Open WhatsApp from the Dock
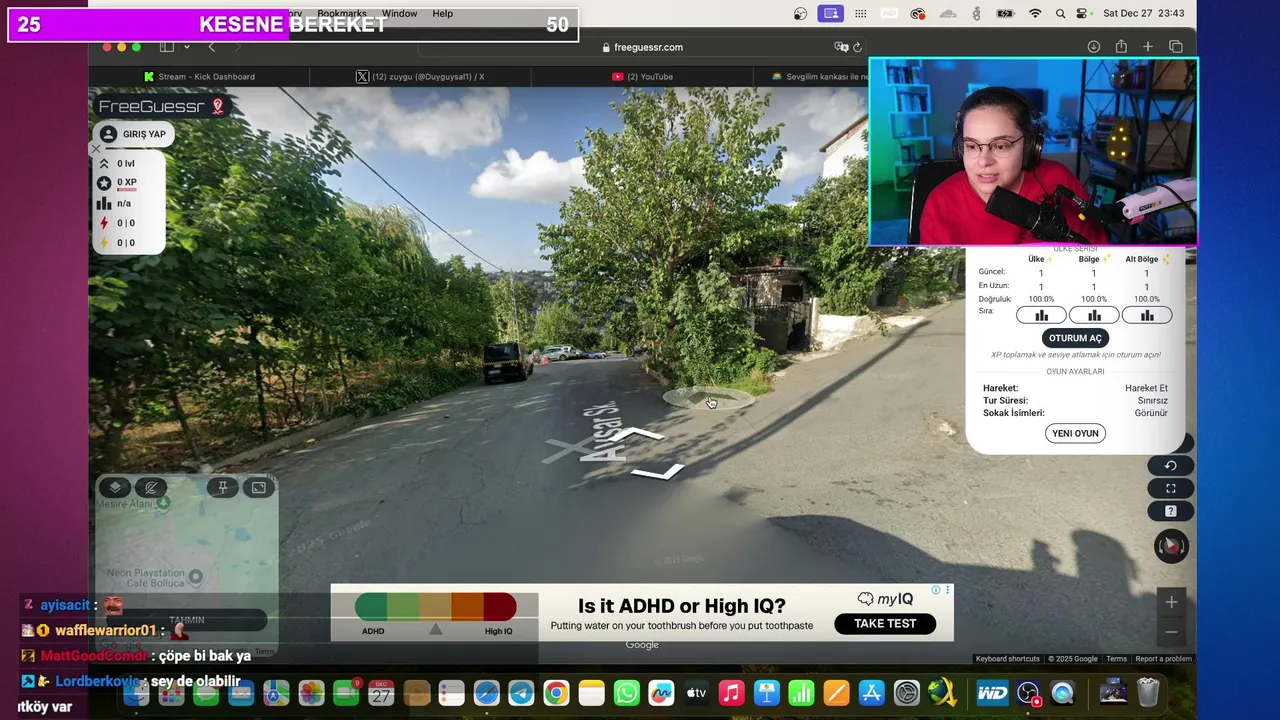 pyautogui.click(x=626, y=693)
